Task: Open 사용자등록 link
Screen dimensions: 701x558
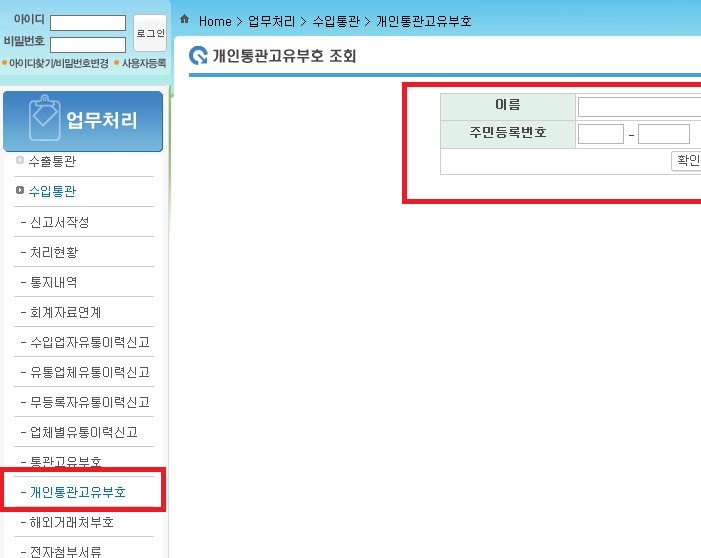Action: (144, 63)
